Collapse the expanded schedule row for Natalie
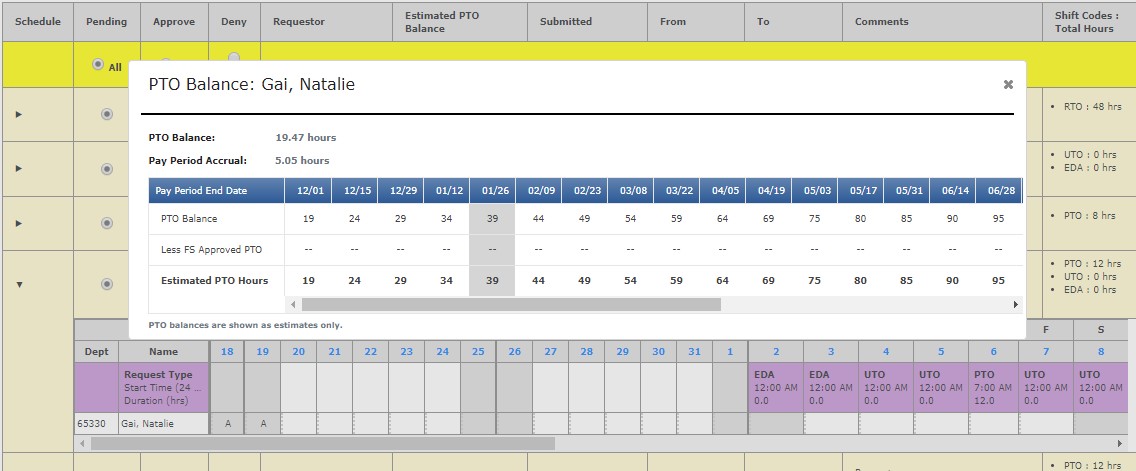This screenshot has height=471, width=1136. [18, 284]
